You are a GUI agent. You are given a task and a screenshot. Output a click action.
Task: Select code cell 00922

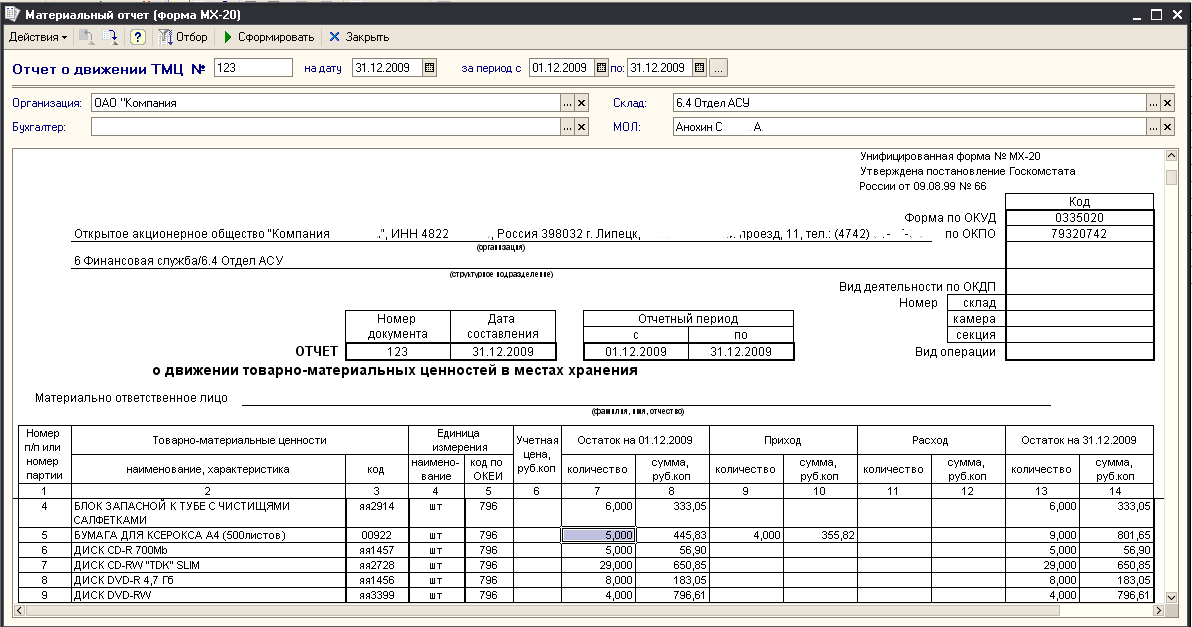pyautogui.click(x=377, y=535)
